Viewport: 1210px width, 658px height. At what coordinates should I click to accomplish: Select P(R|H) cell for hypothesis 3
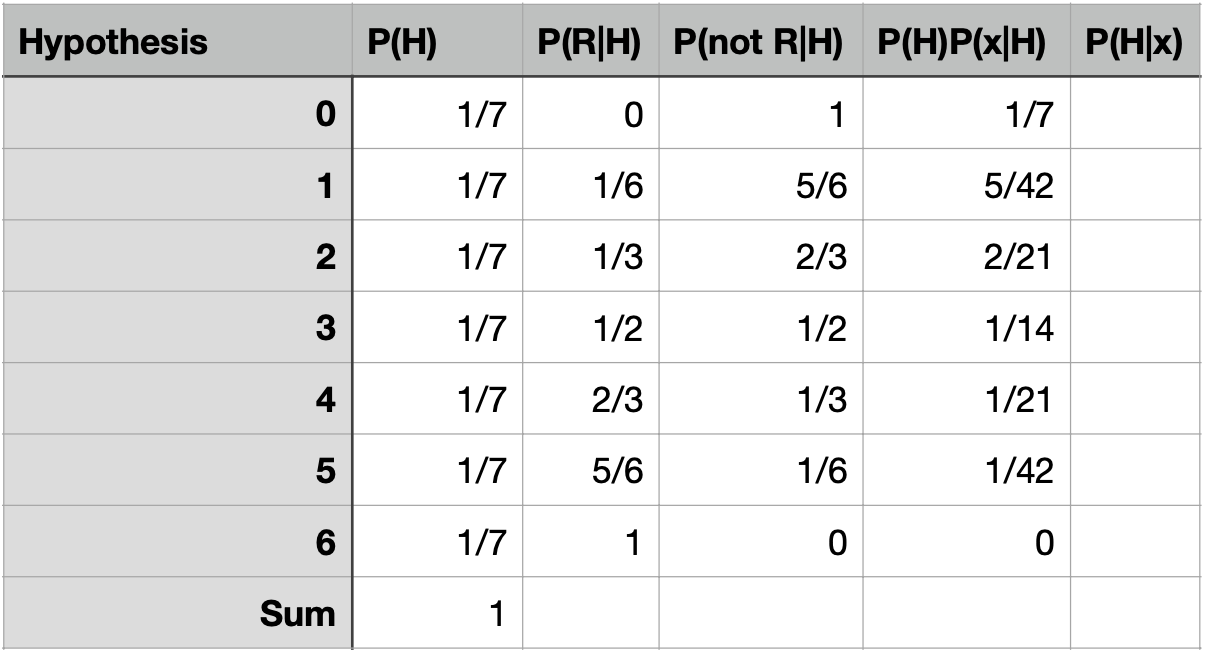click(590, 328)
